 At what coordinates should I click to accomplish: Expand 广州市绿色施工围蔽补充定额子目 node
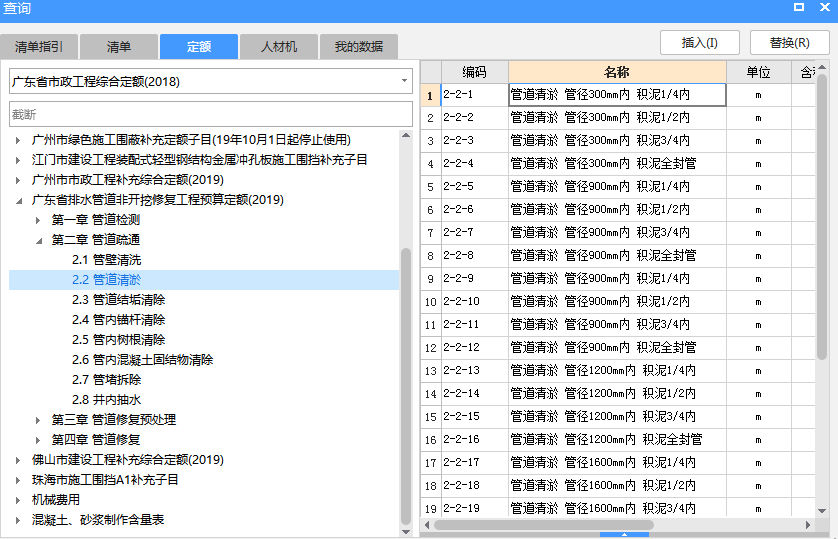tap(18, 140)
